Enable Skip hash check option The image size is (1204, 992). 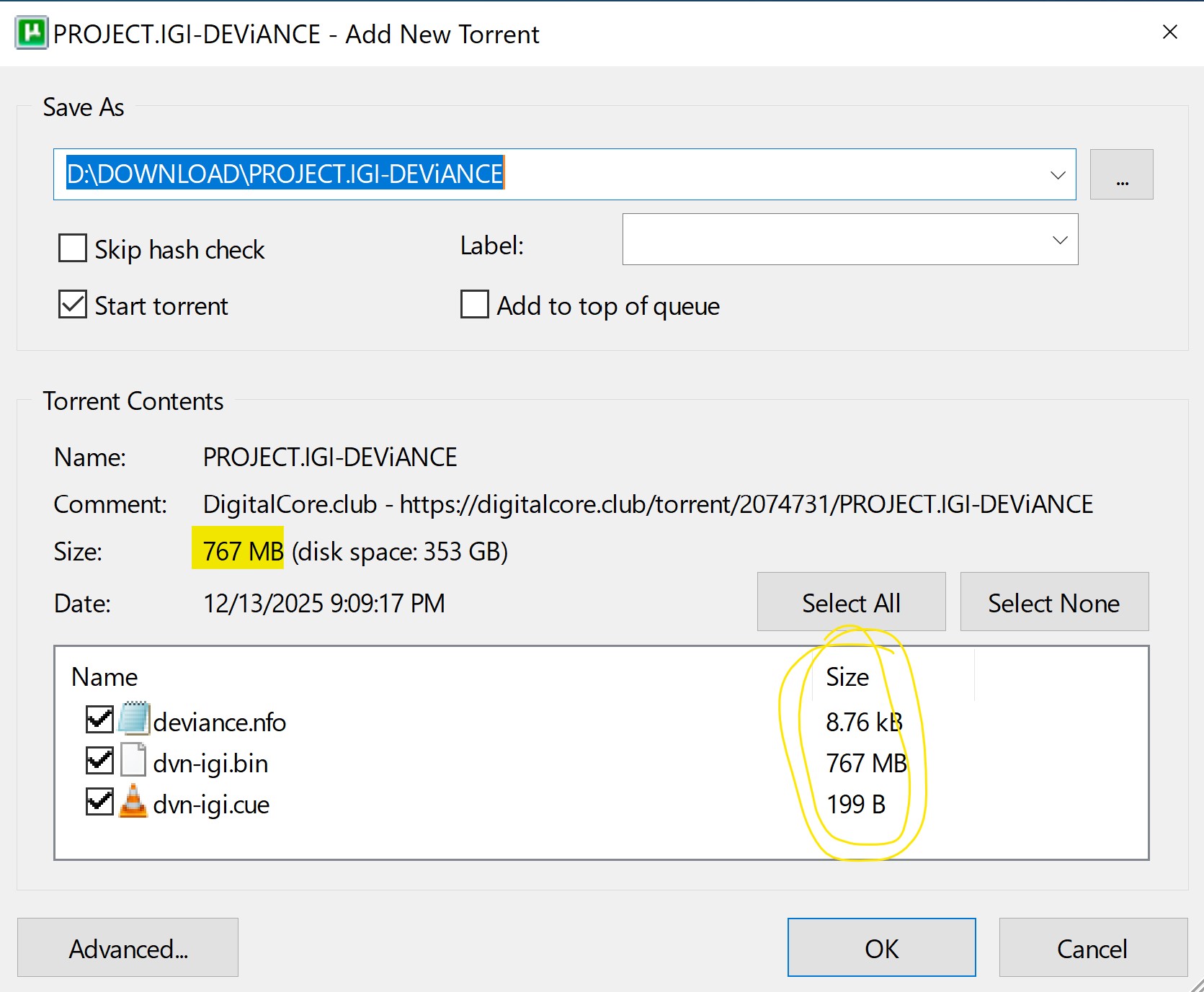(x=73, y=249)
